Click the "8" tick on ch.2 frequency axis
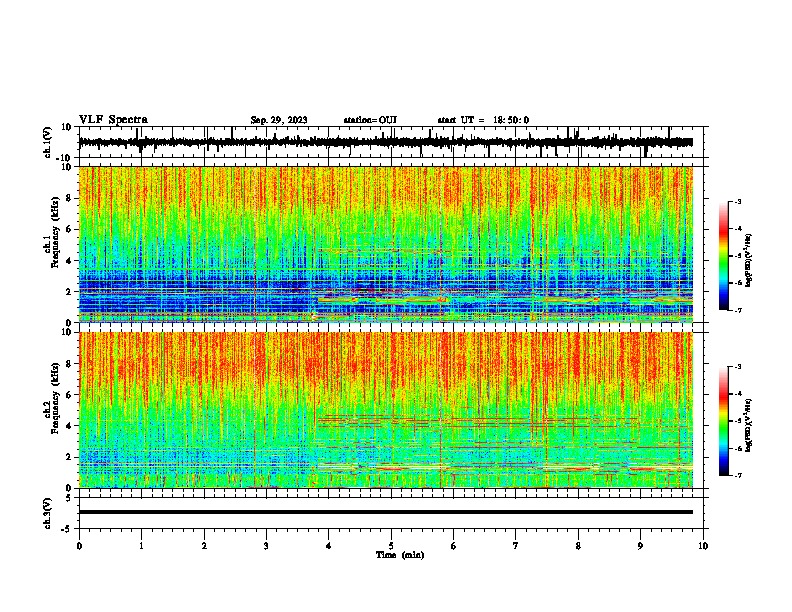The height and width of the screenshot is (612, 792). point(70,364)
